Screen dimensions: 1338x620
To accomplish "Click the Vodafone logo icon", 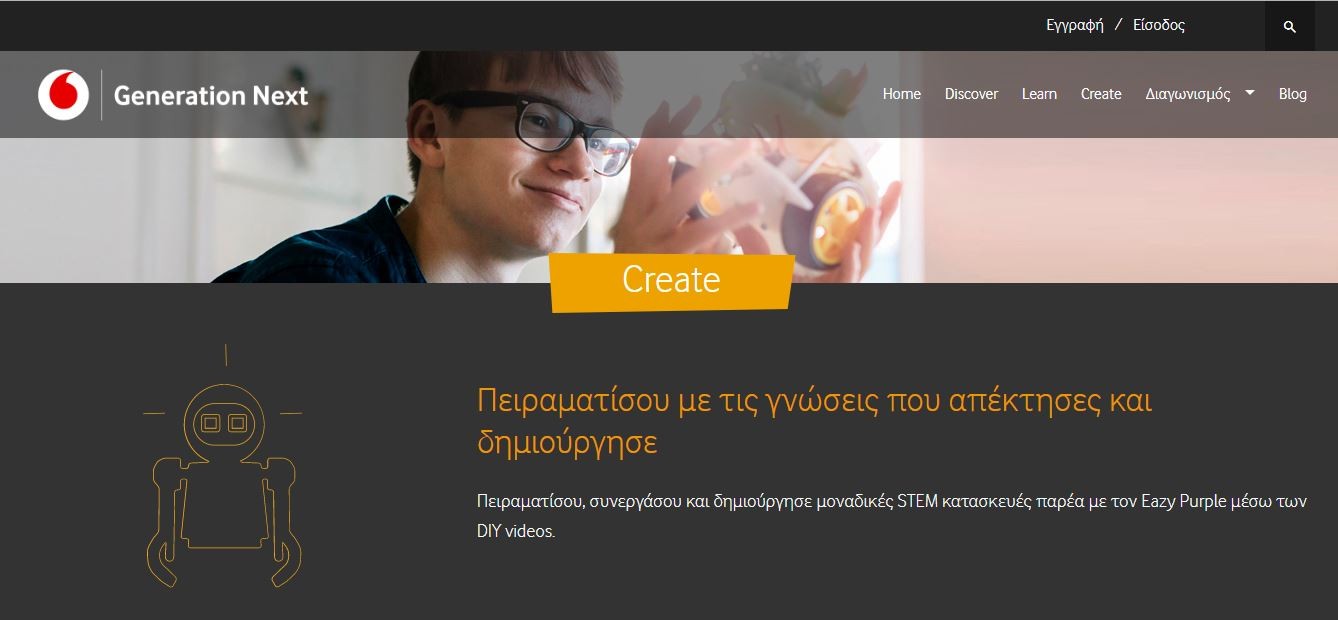I will pos(63,95).
